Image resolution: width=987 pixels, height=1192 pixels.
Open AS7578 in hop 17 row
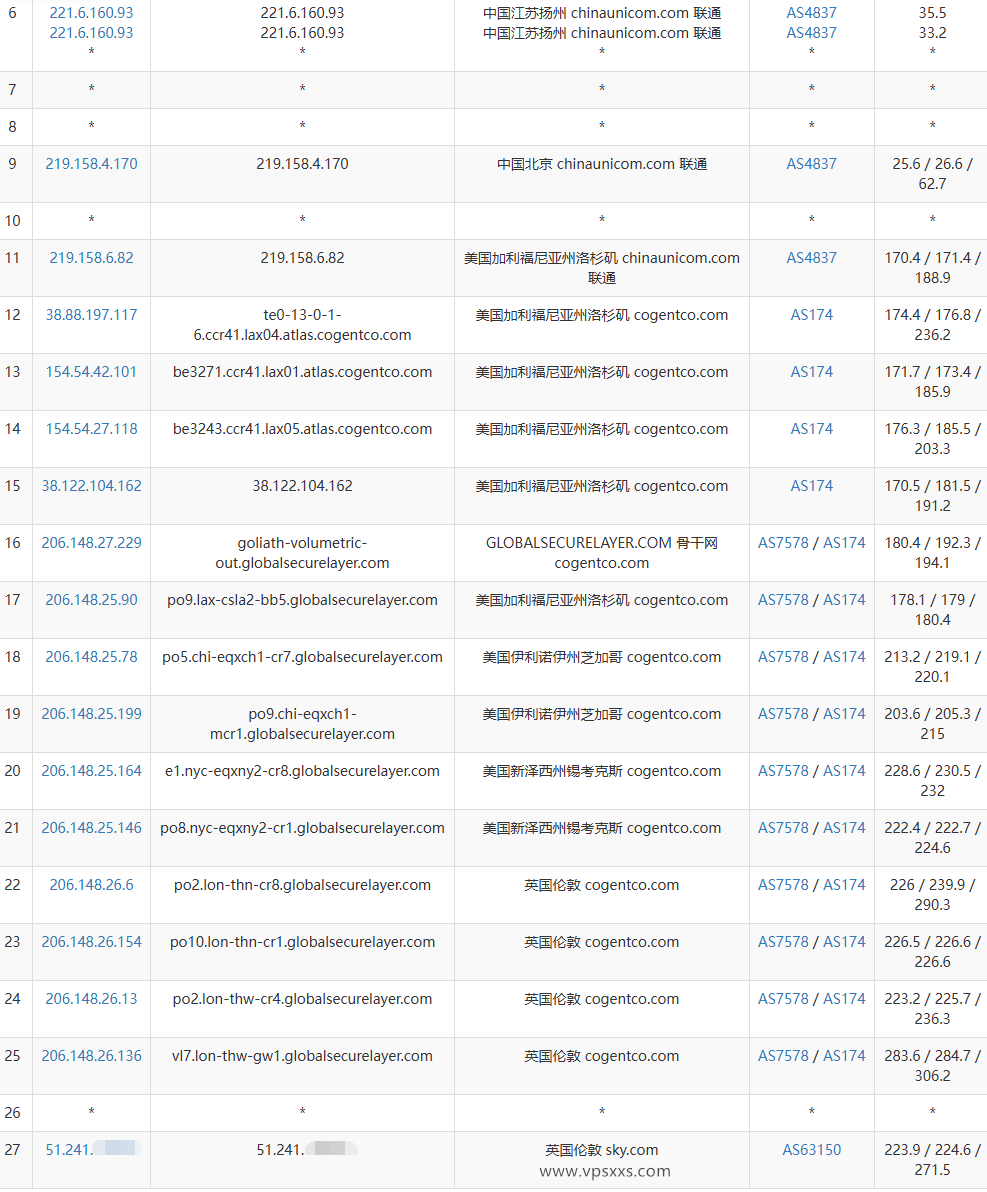click(x=783, y=600)
